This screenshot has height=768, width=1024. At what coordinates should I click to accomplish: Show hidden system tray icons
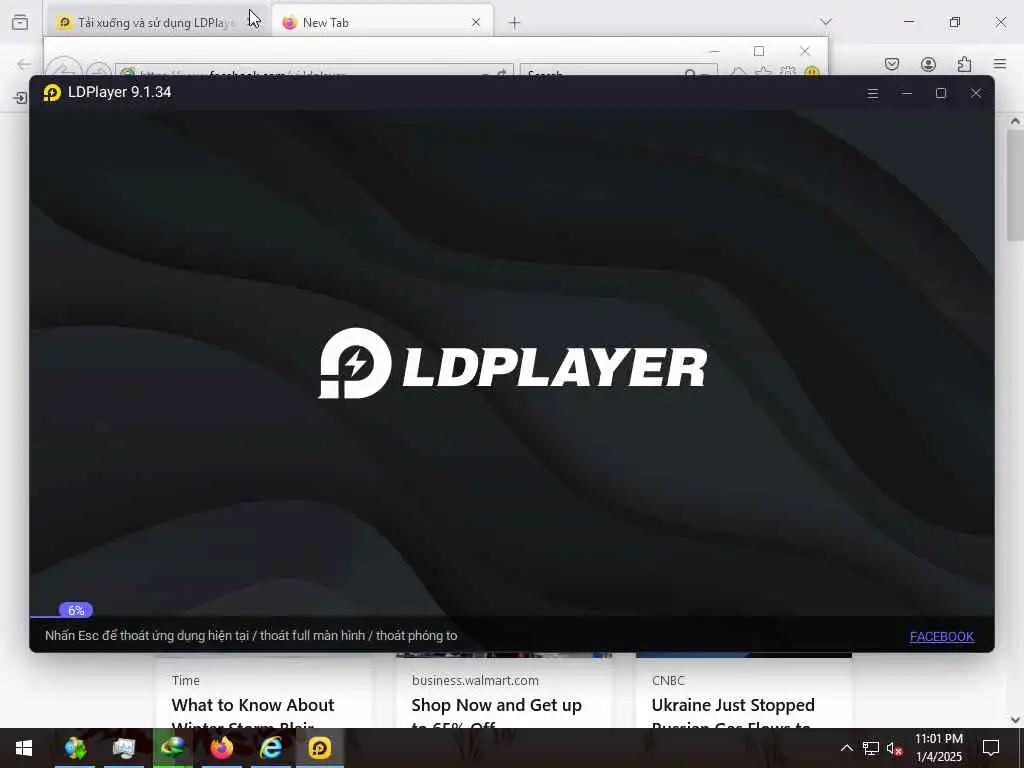846,748
